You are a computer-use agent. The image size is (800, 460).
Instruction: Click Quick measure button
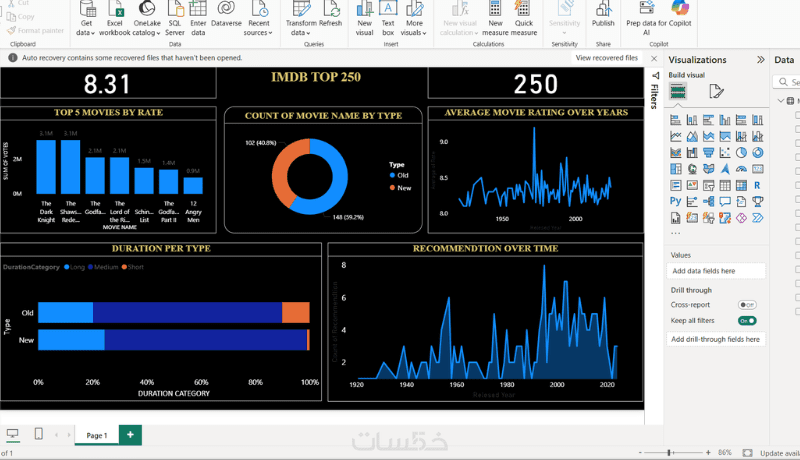tap(523, 20)
